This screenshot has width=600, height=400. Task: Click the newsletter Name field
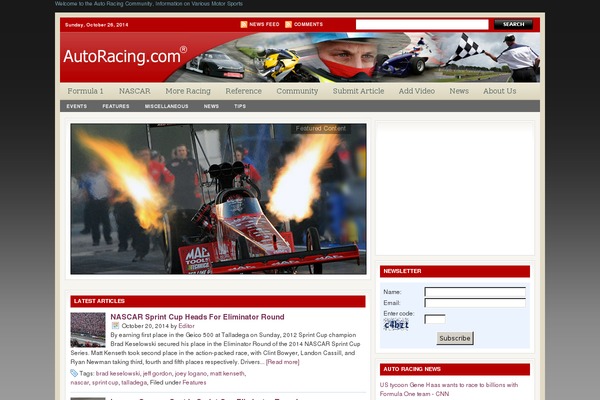click(475, 292)
